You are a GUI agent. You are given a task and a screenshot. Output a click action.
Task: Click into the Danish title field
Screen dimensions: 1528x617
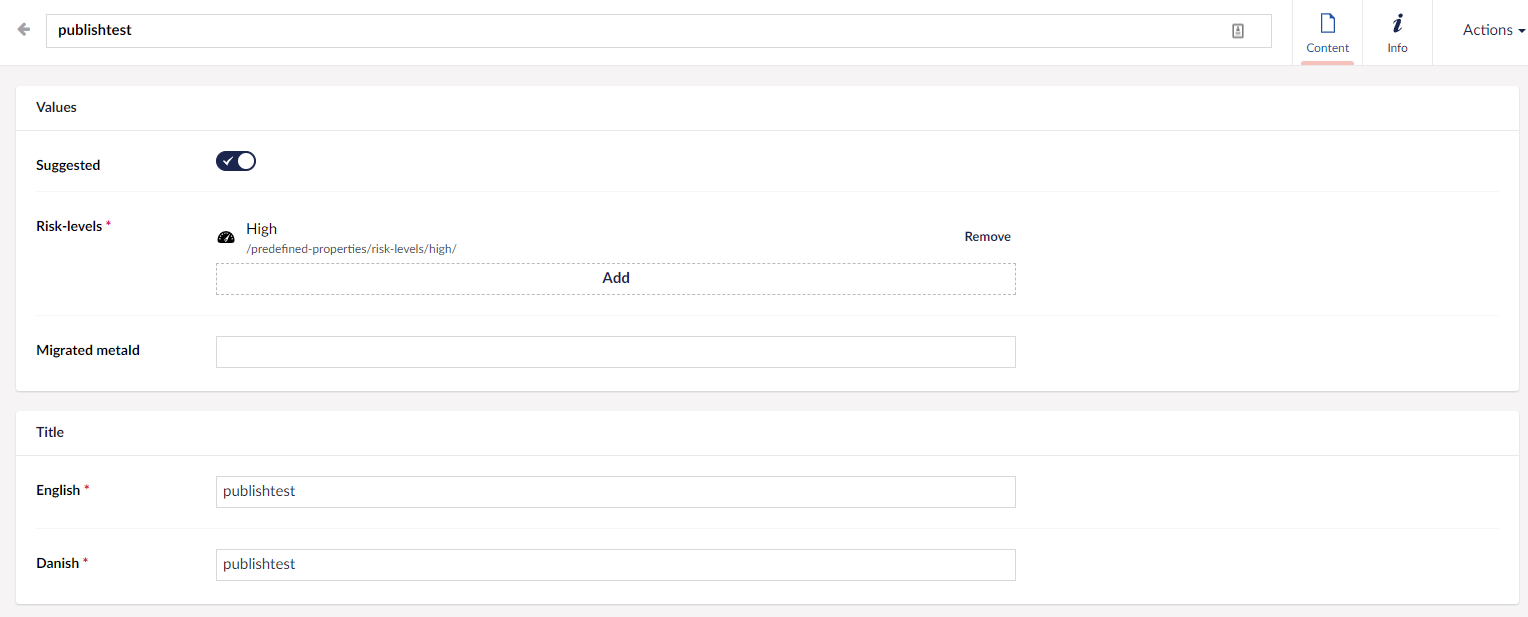click(x=615, y=565)
